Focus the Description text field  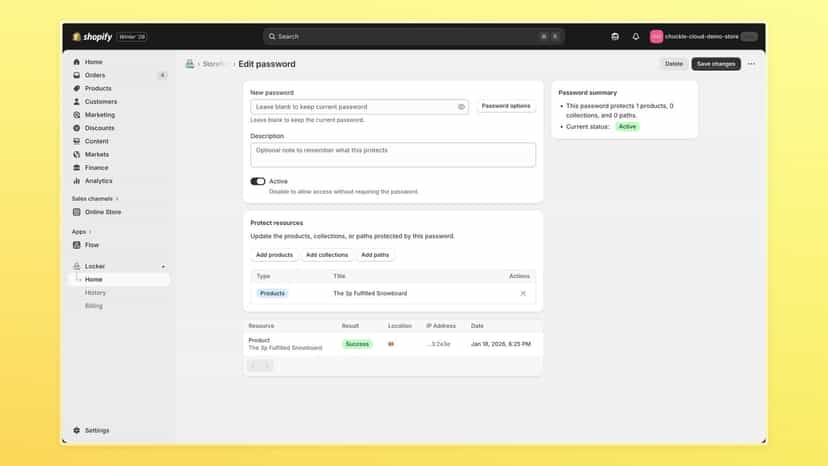[393, 155]
